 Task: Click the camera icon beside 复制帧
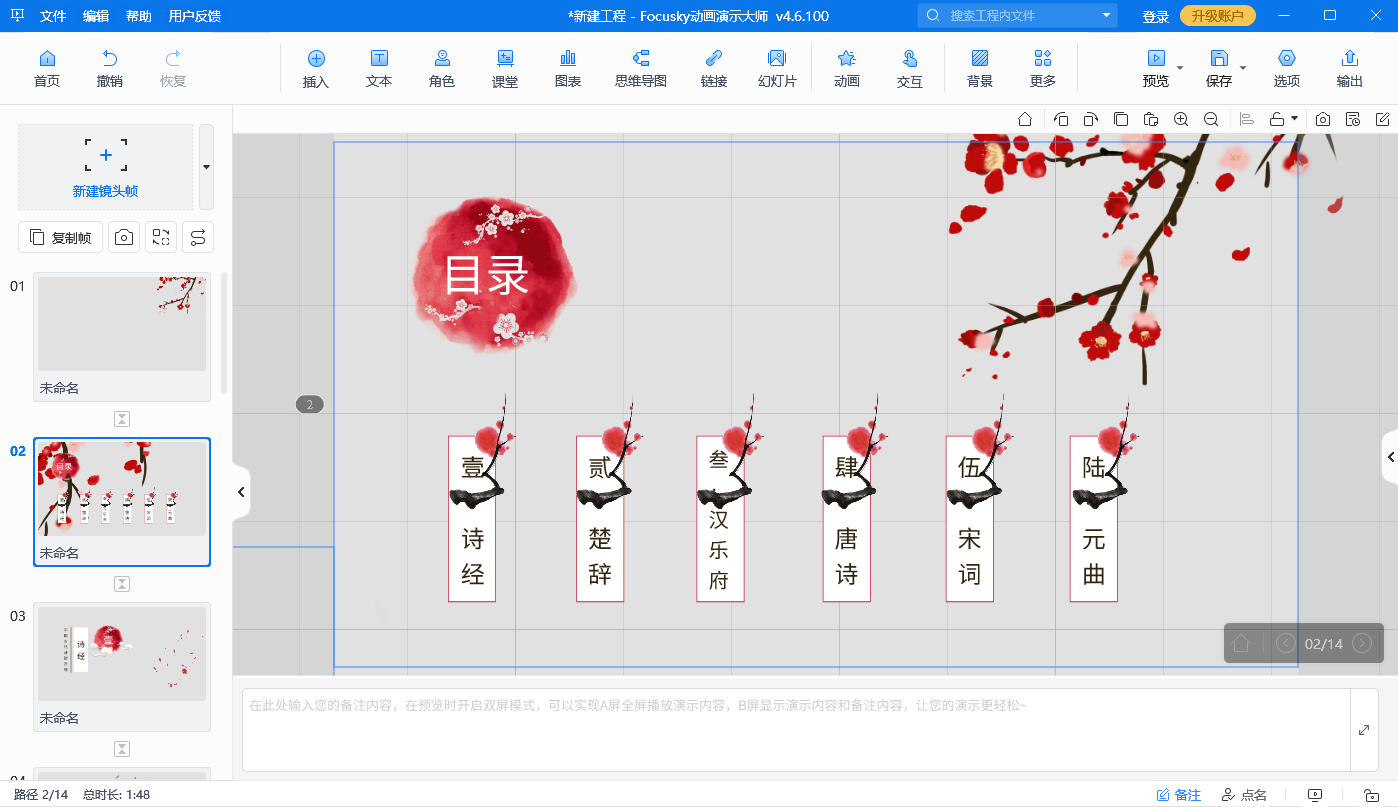(124, 237)
